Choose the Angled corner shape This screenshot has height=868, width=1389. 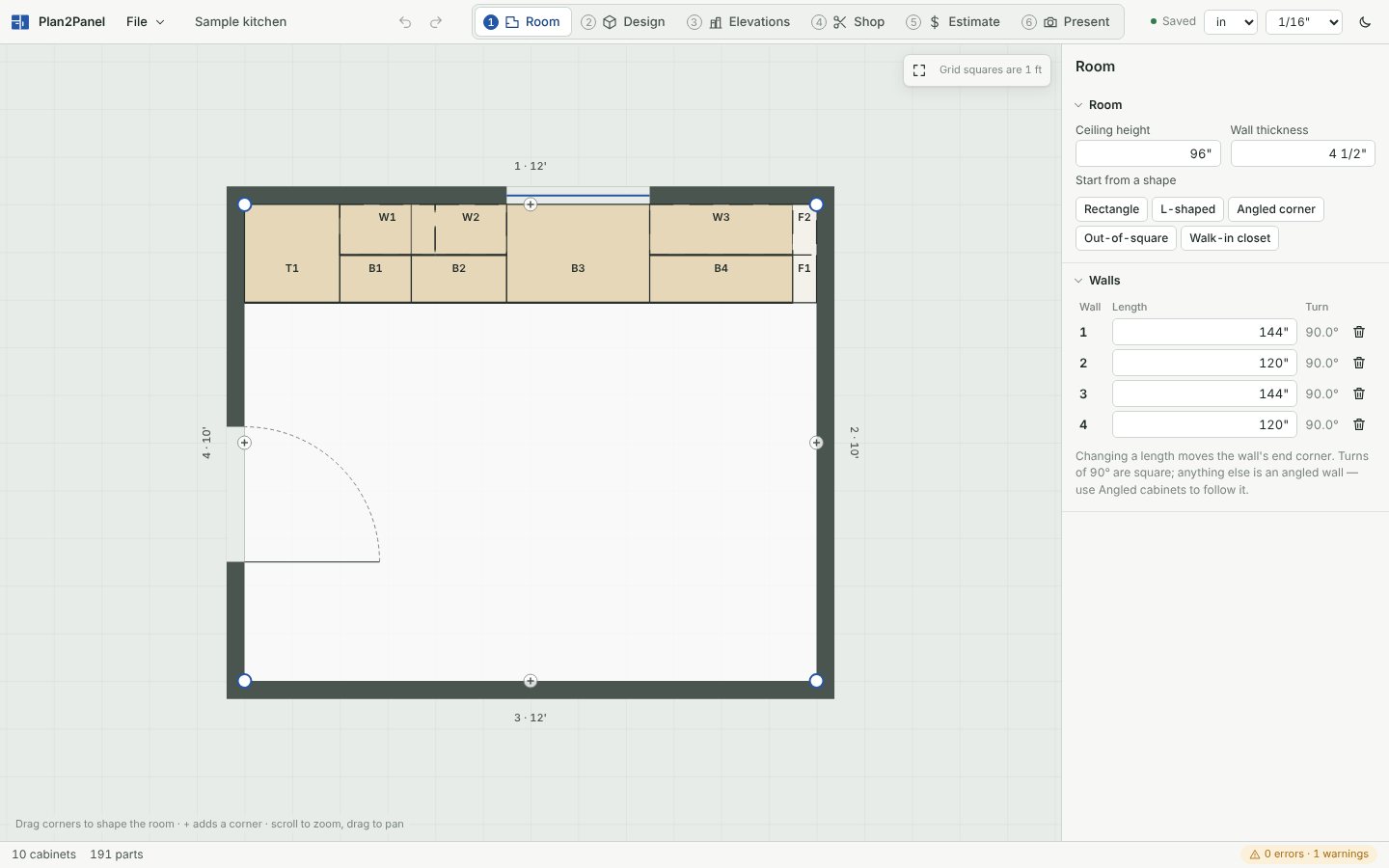point(1276,209)
